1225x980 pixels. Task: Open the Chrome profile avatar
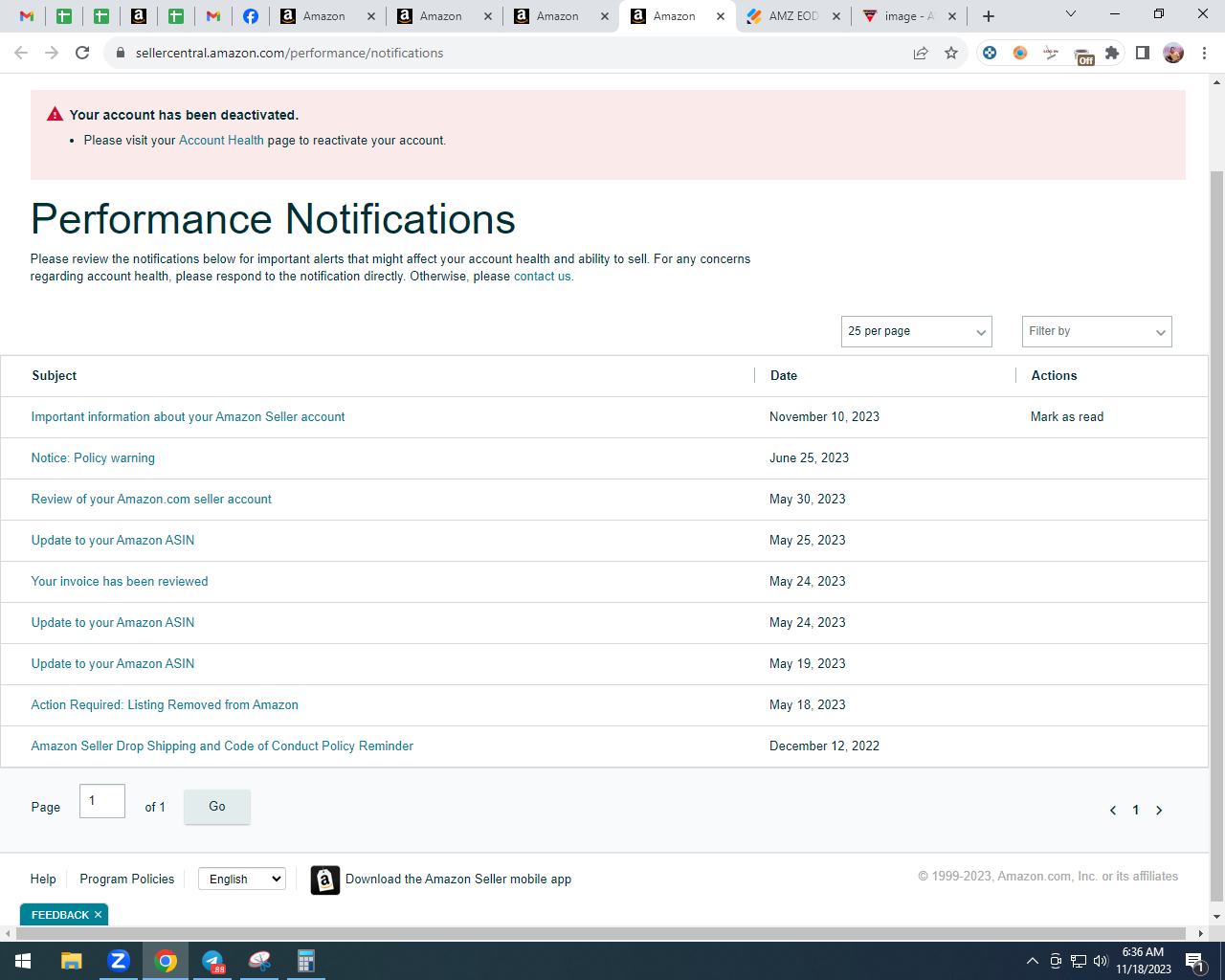point(1173,53)
